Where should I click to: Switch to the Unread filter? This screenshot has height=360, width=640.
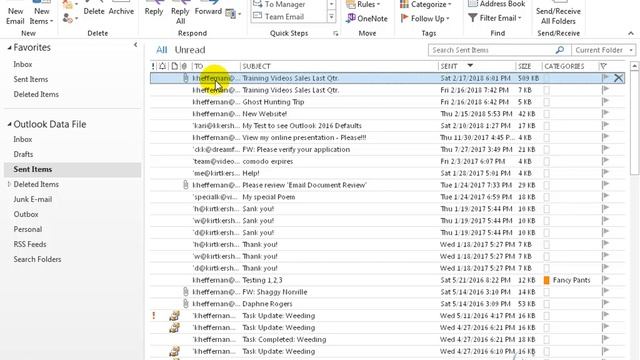coord(190,50)
